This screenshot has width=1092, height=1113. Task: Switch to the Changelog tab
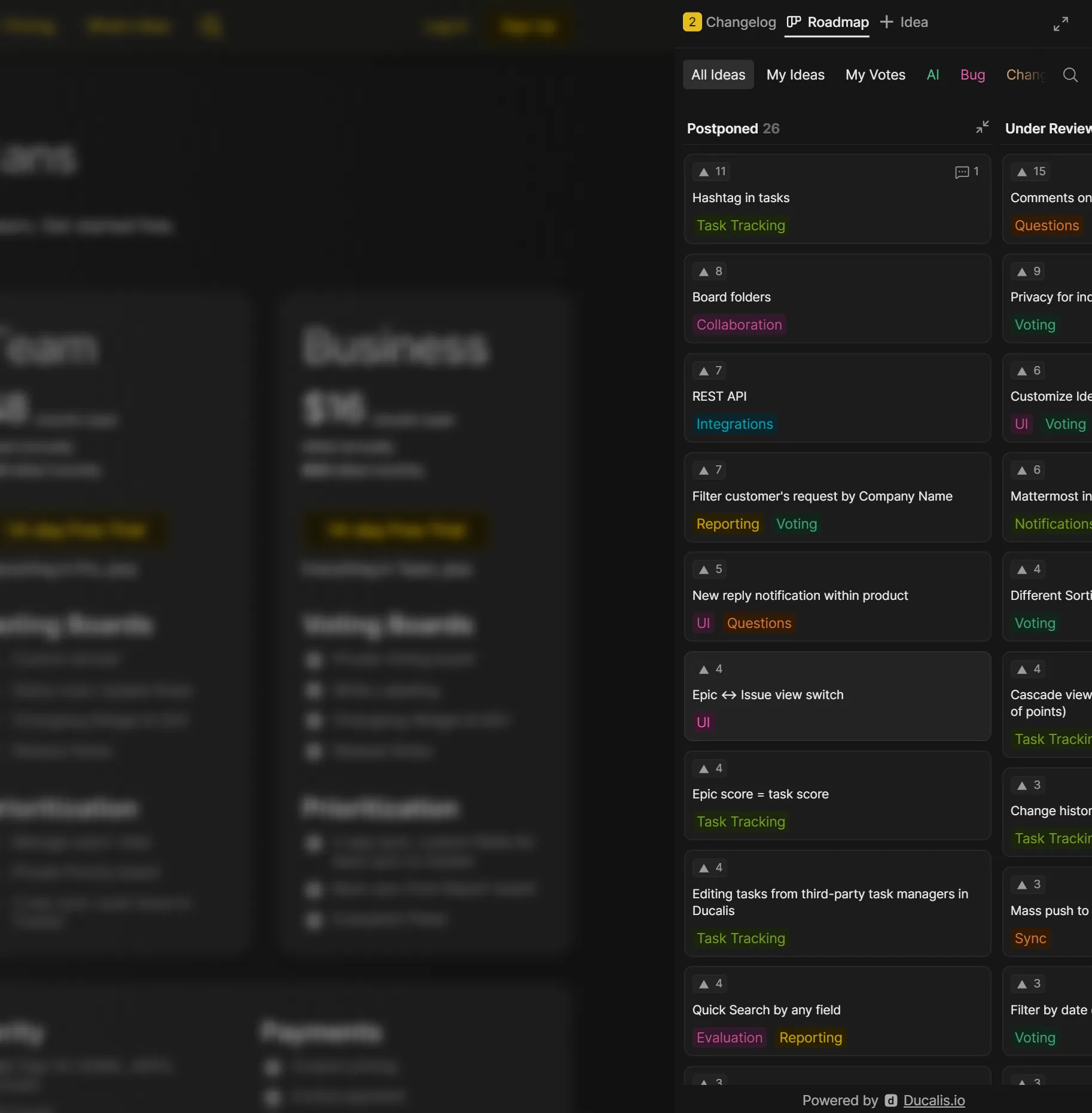[740, 22]
